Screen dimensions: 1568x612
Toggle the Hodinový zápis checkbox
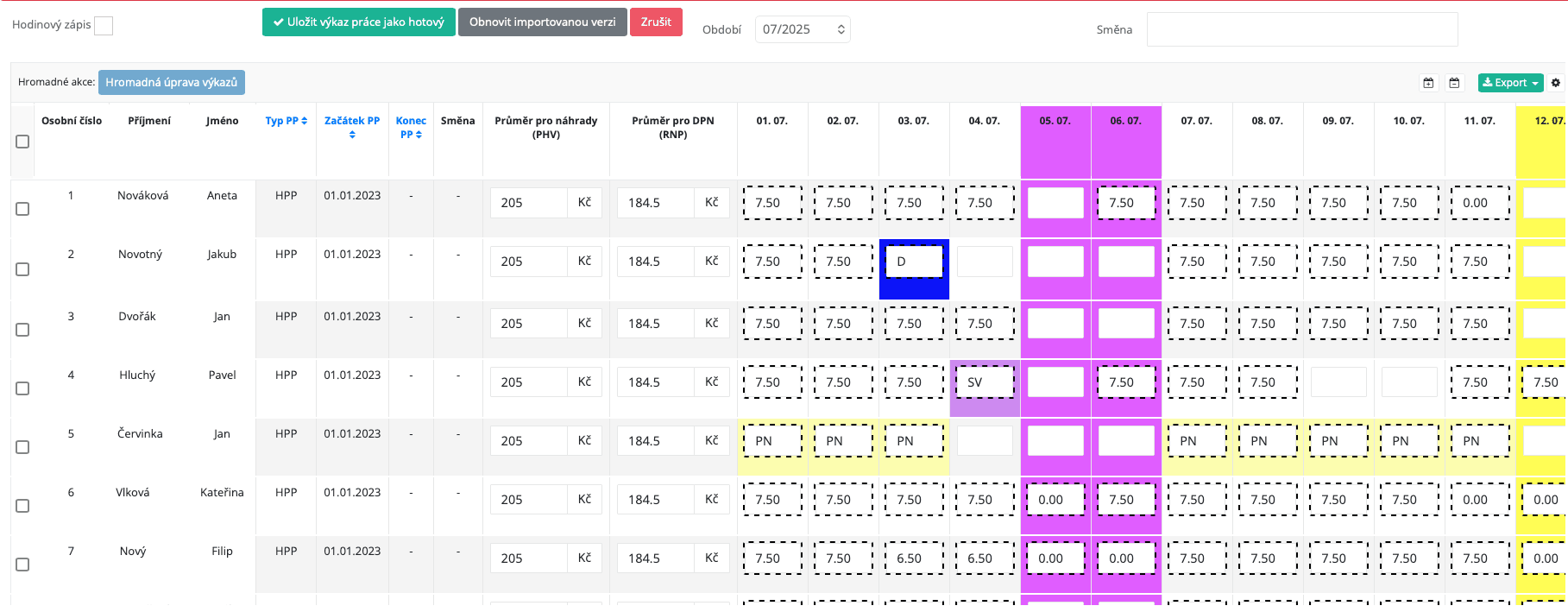tap(104, 26)
